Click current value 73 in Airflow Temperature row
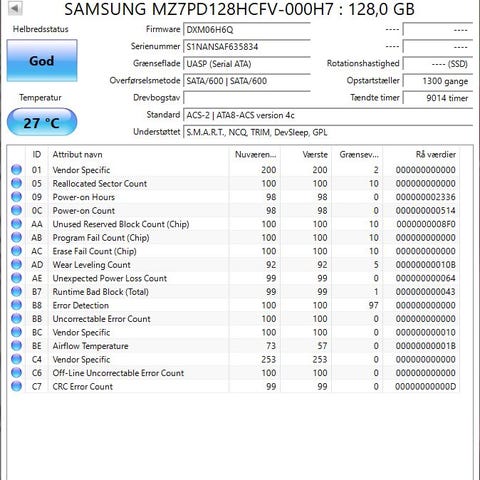Viewport: 480px width, 480px height. tap(271, 346)
